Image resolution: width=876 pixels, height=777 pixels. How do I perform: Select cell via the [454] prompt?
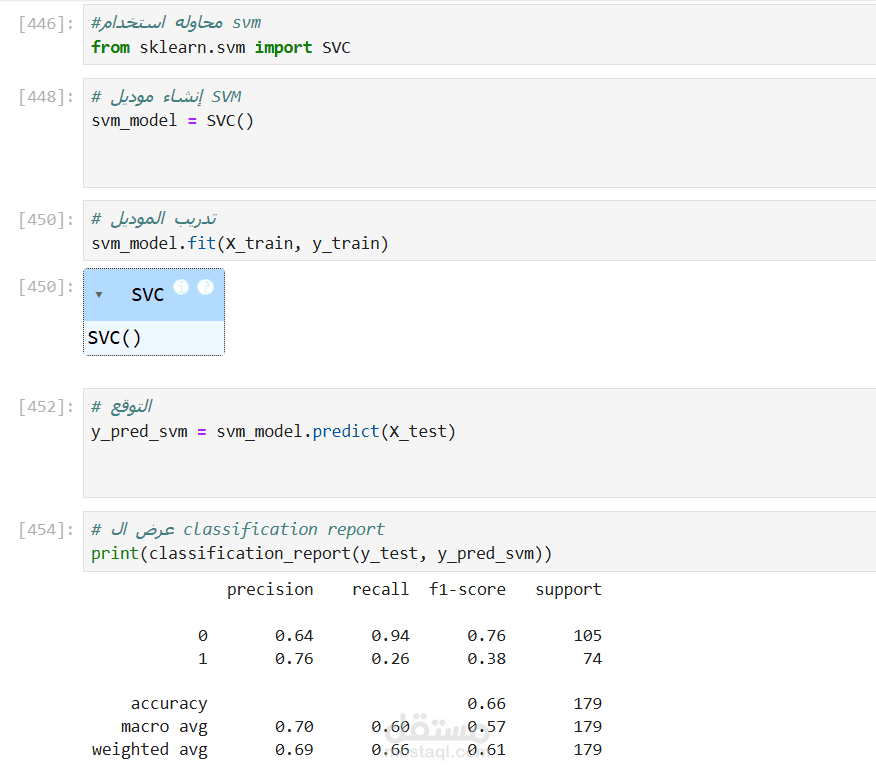(46, 530)
